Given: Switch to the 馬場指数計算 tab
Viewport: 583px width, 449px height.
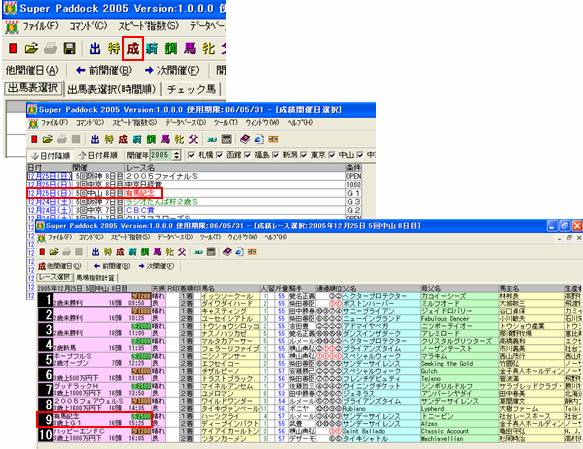Looking at the screenshot, I should pos(96,278).
